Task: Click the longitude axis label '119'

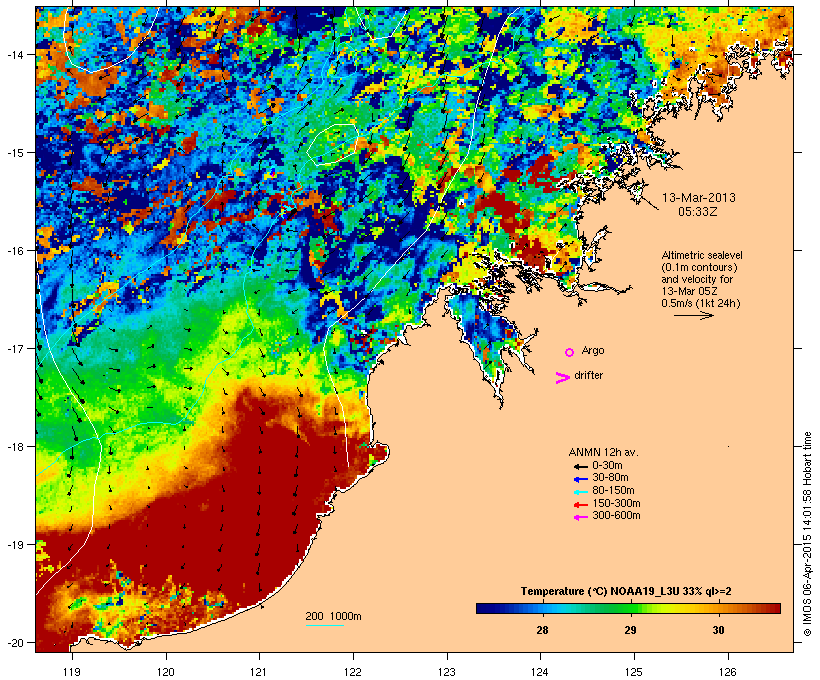Action: tap(72, 672)
